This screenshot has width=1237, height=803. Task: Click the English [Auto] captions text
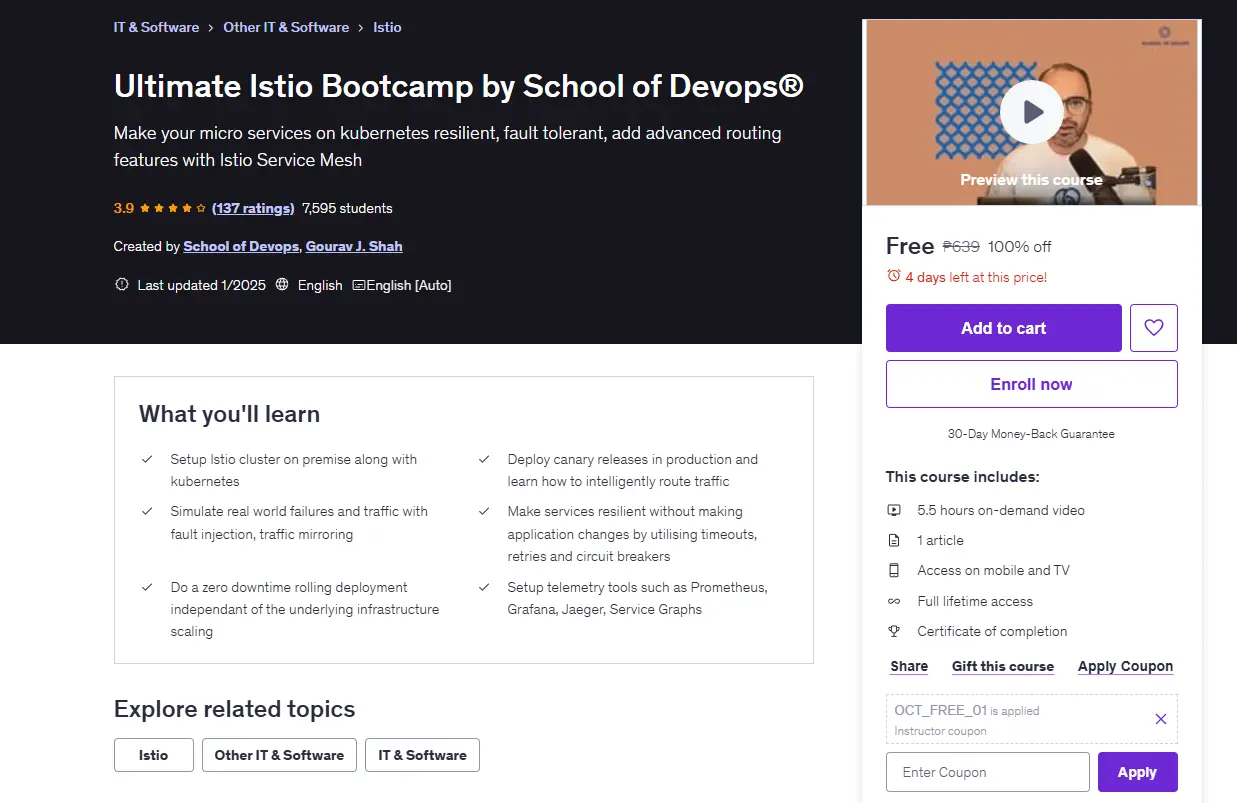coord(409,285)
